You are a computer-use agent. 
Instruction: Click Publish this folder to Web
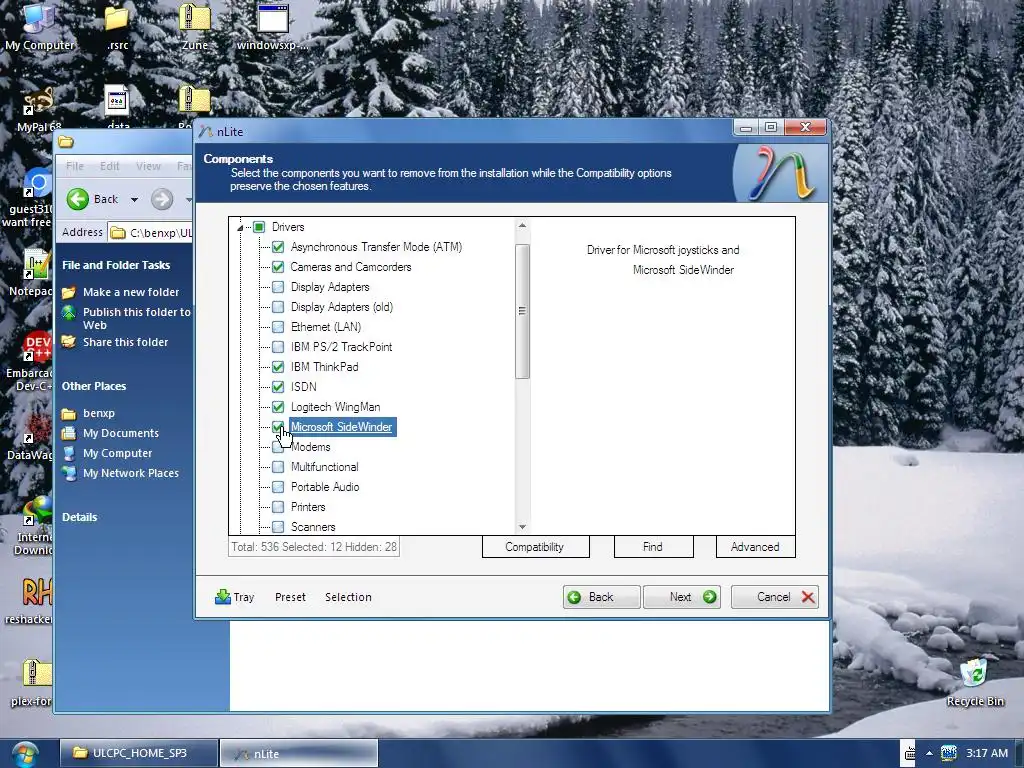[x=127, y=318]
